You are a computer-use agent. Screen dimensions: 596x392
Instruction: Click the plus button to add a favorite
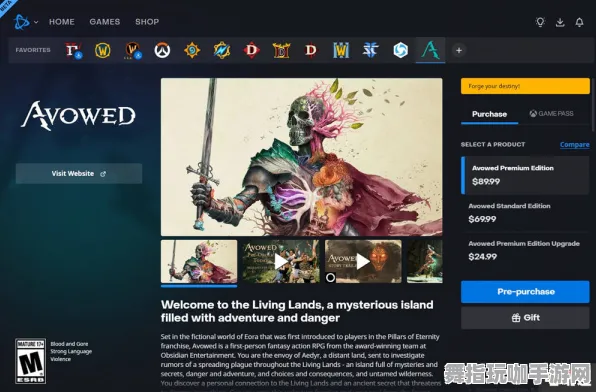click(459, 50)
